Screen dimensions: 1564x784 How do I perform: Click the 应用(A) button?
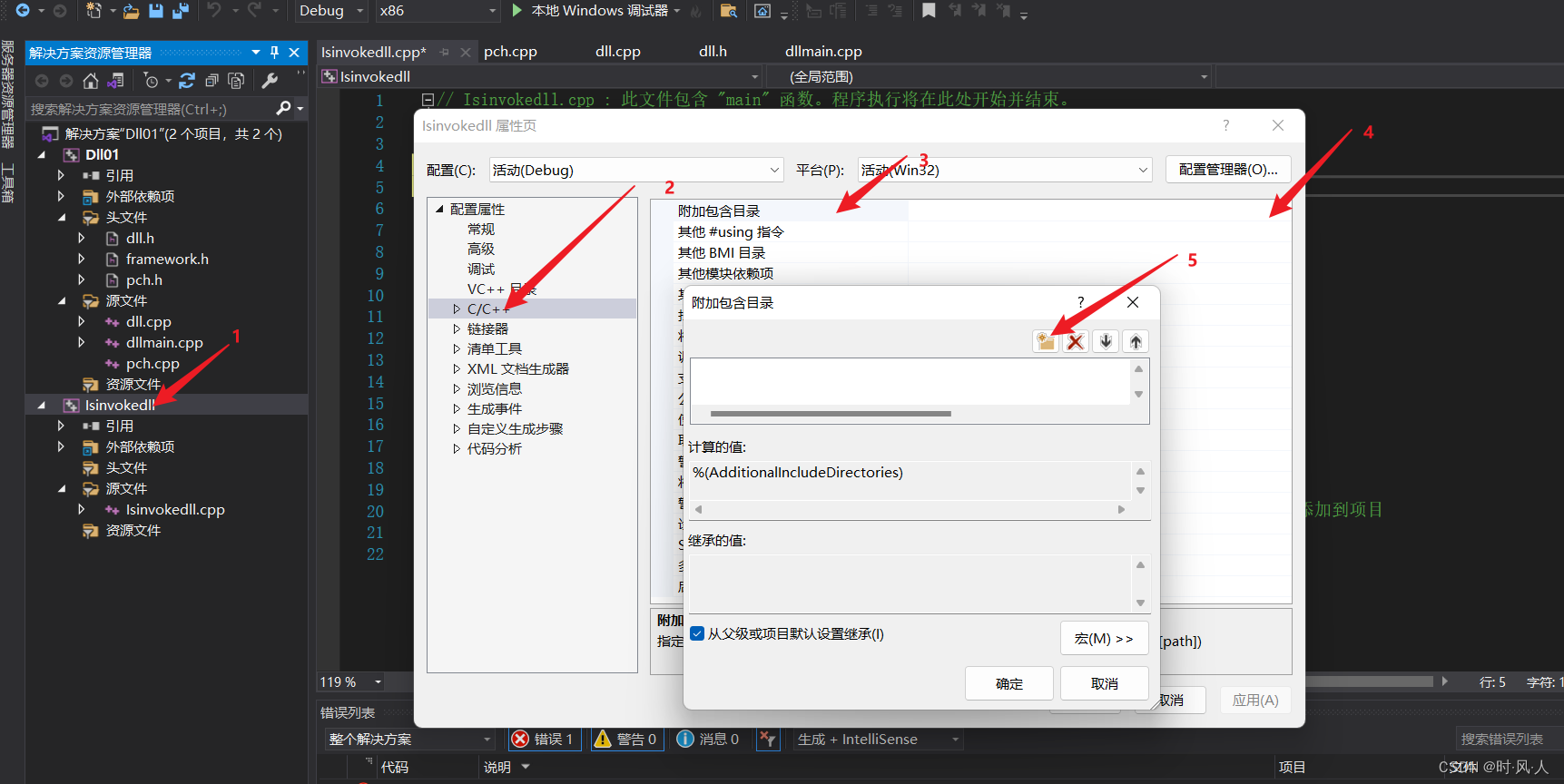click(1255, 700)
